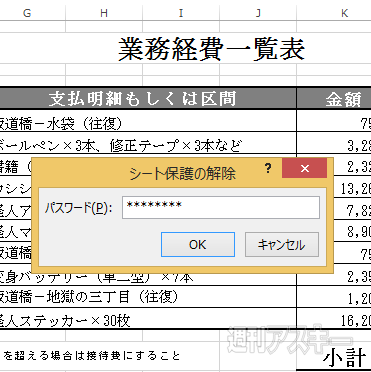Click the 金額 header cell
The image size is (371, 372).
point(334,99)
